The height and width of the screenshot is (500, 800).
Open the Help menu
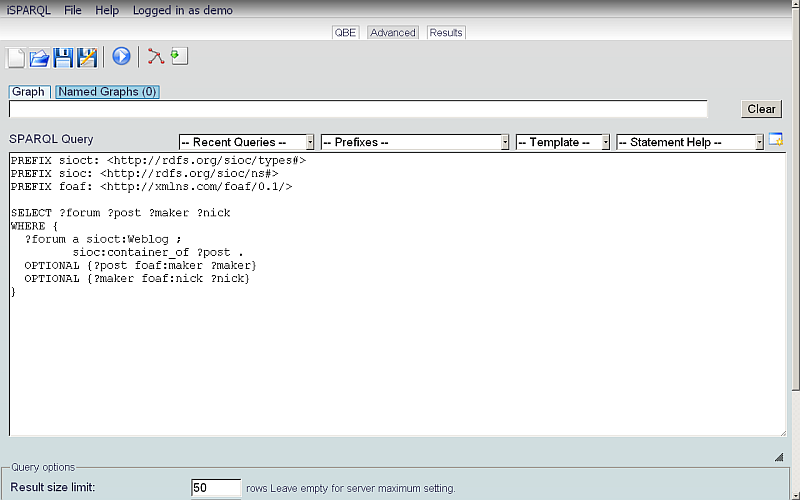pyautogui.click(x=107, y=10)
